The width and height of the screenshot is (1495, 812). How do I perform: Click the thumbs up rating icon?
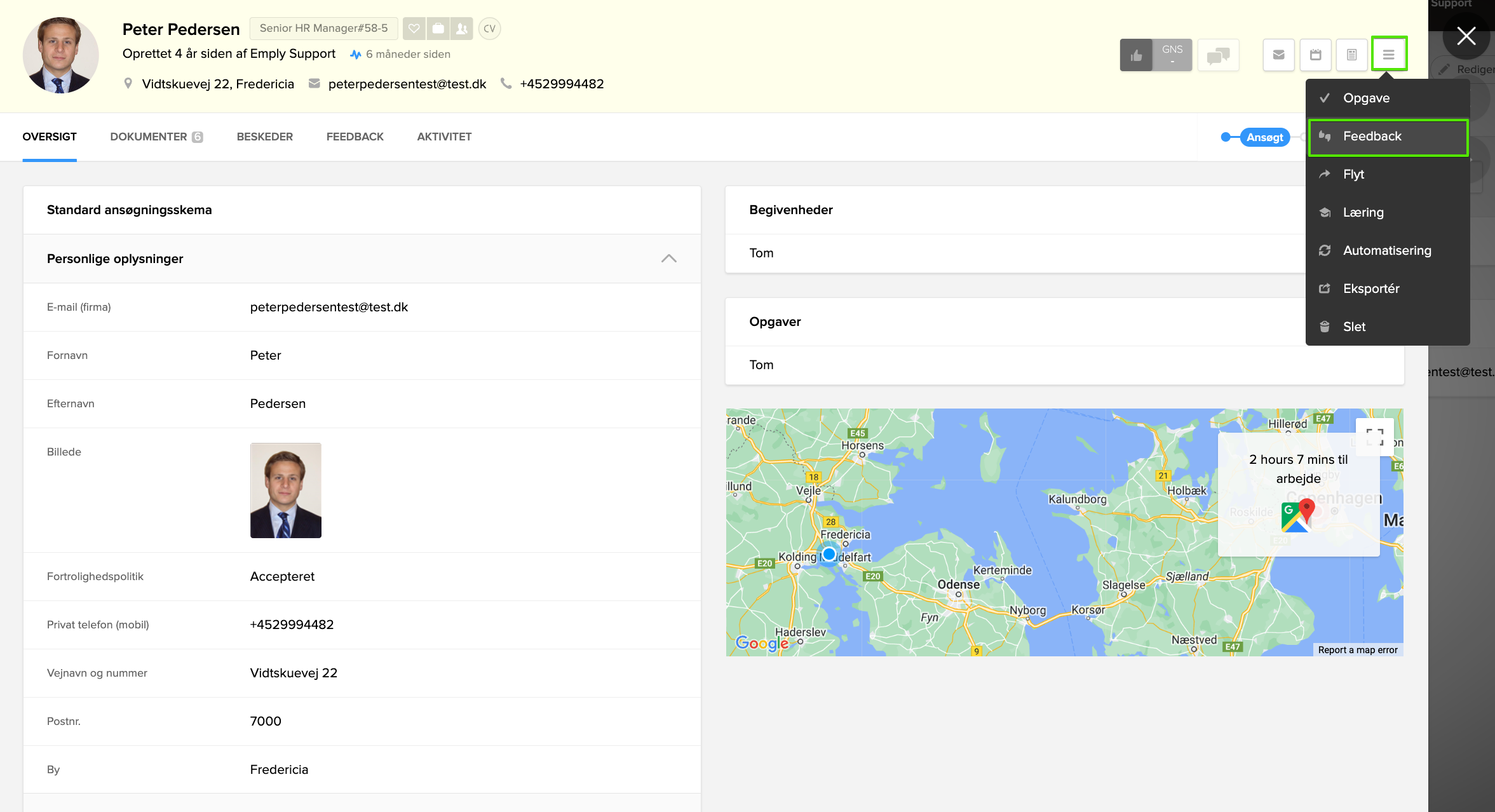(1136, 55)
